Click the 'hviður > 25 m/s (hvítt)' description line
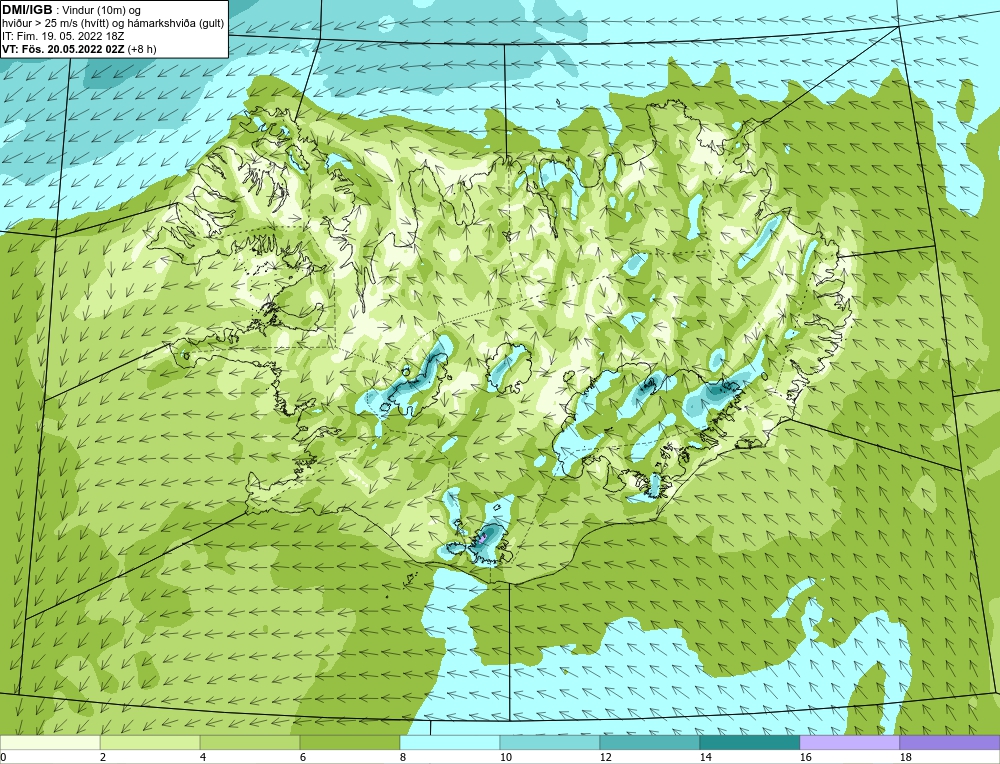This screenshot has height=764, width=1000. (113, 24)
